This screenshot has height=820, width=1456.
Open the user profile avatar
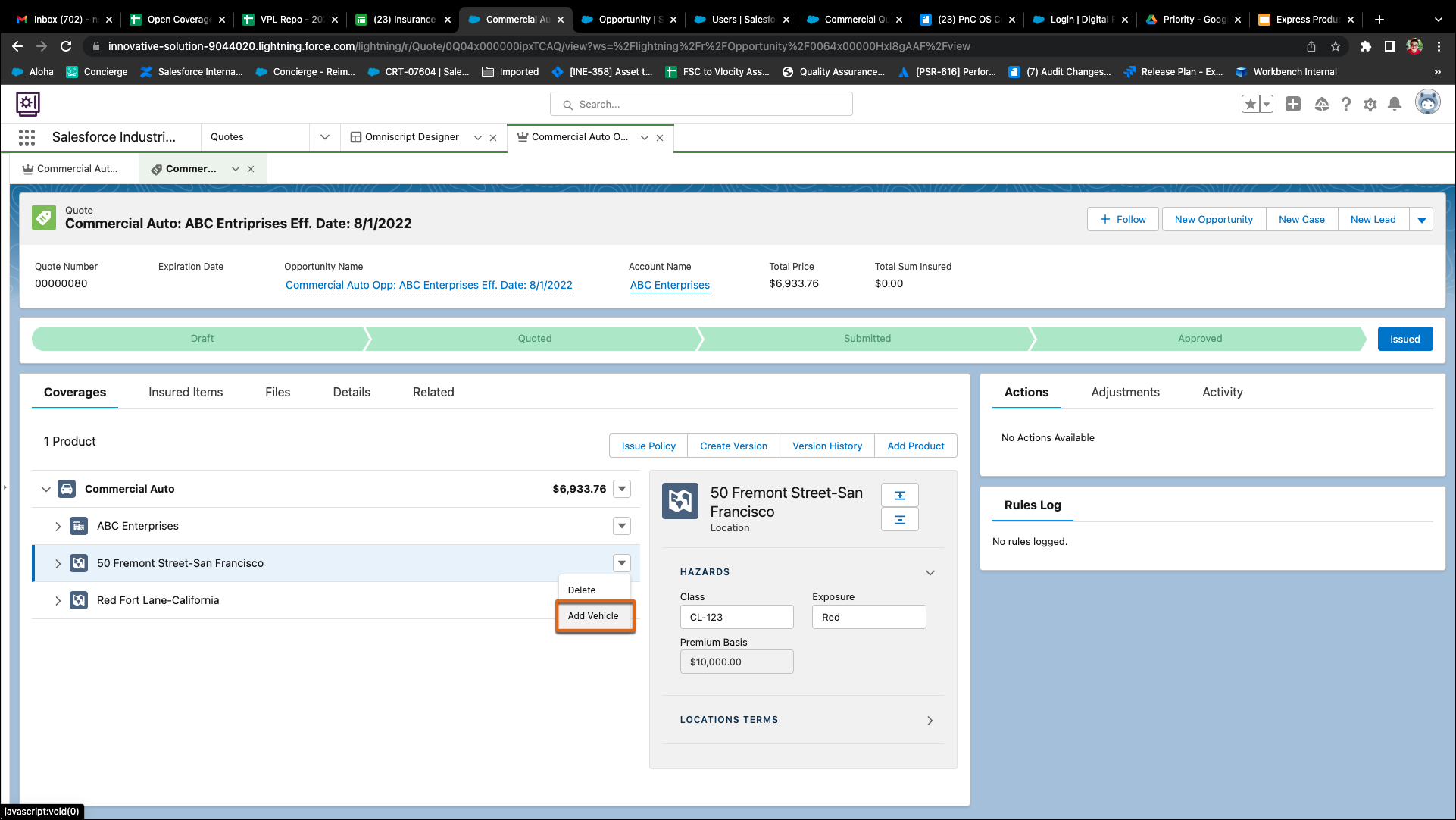point(1428,102)
